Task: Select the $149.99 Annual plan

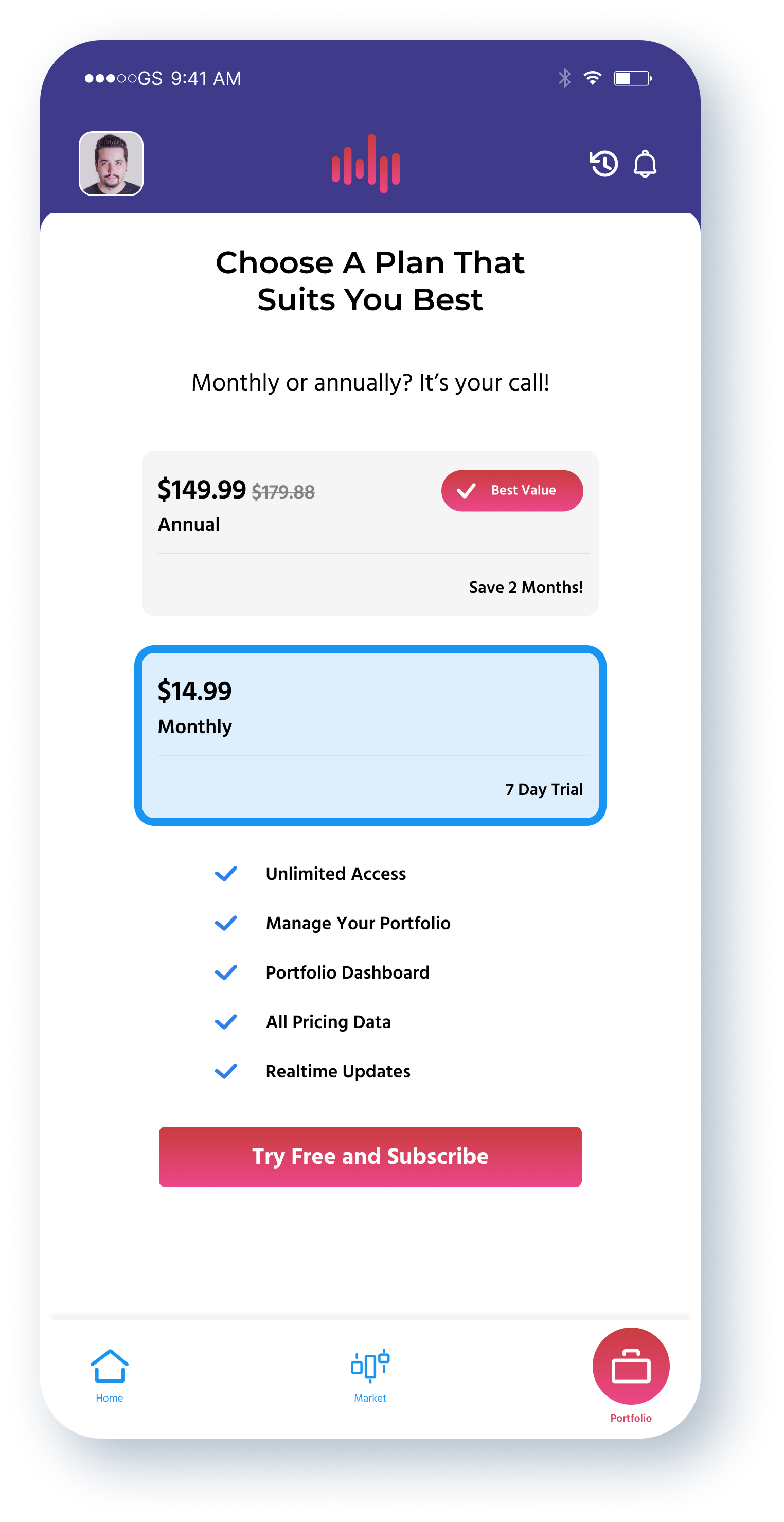Action: tap(370, 533)
